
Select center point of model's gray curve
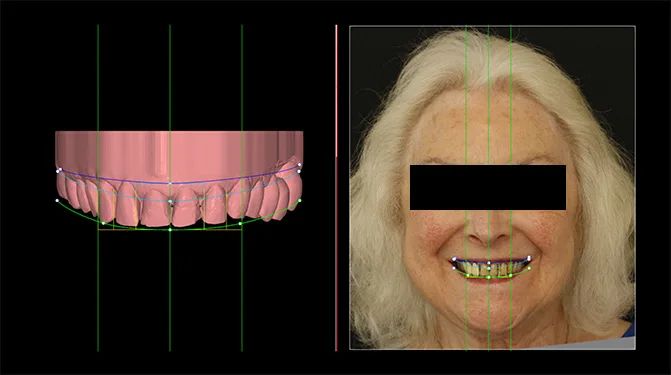tap(170, 201)
